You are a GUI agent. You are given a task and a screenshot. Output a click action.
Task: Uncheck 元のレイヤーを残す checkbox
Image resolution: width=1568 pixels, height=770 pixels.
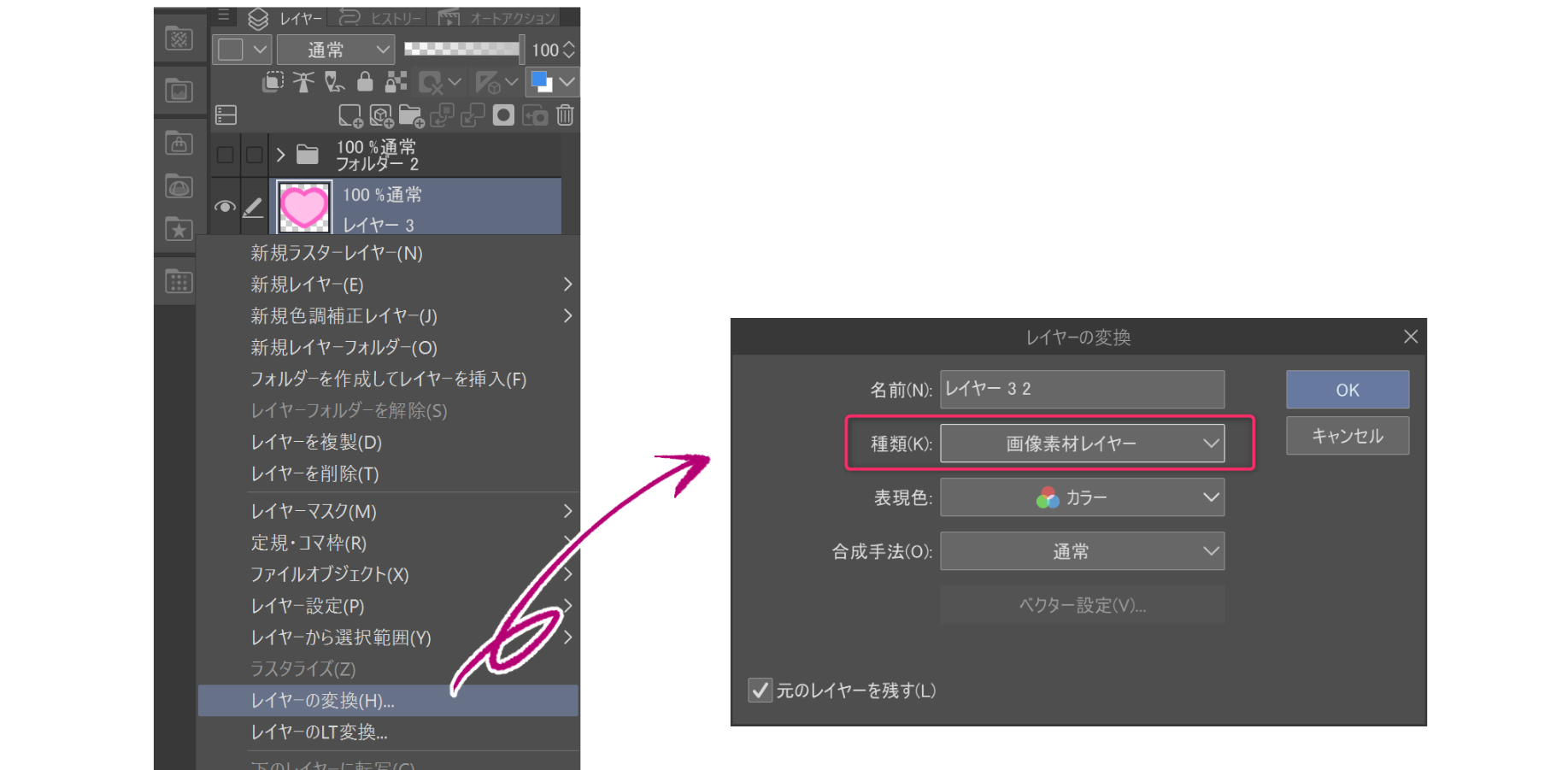[760, 690]
